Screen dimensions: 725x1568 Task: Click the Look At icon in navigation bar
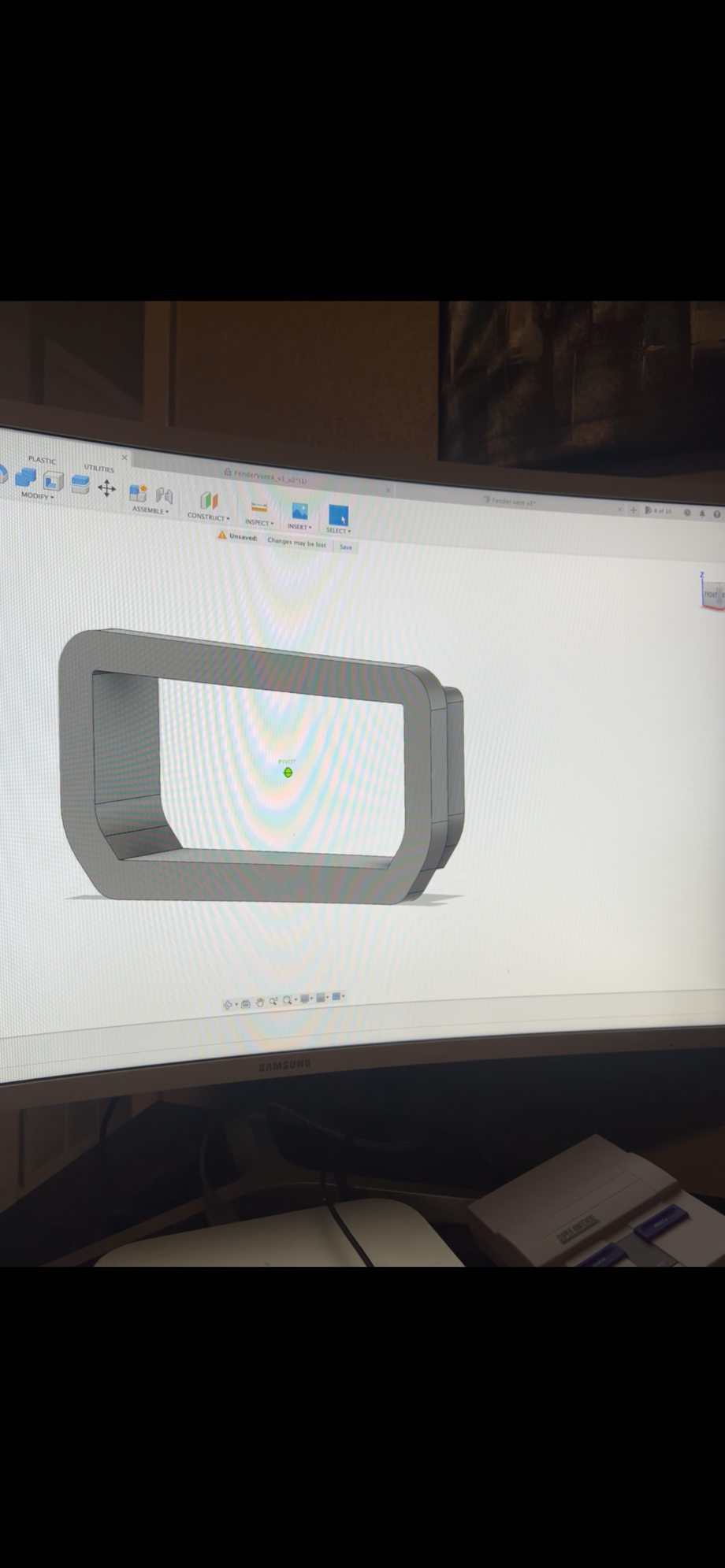[x=245, y=1003]
